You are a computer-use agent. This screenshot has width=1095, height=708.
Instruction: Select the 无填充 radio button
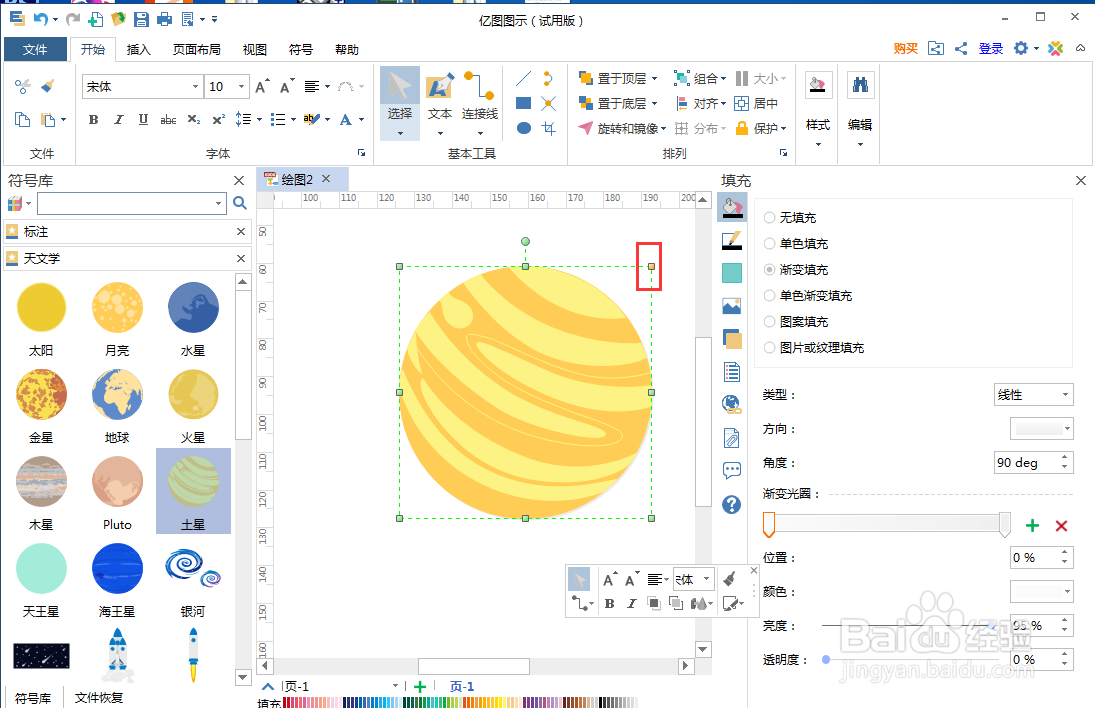pyautogui.click(x=769, y=216)
